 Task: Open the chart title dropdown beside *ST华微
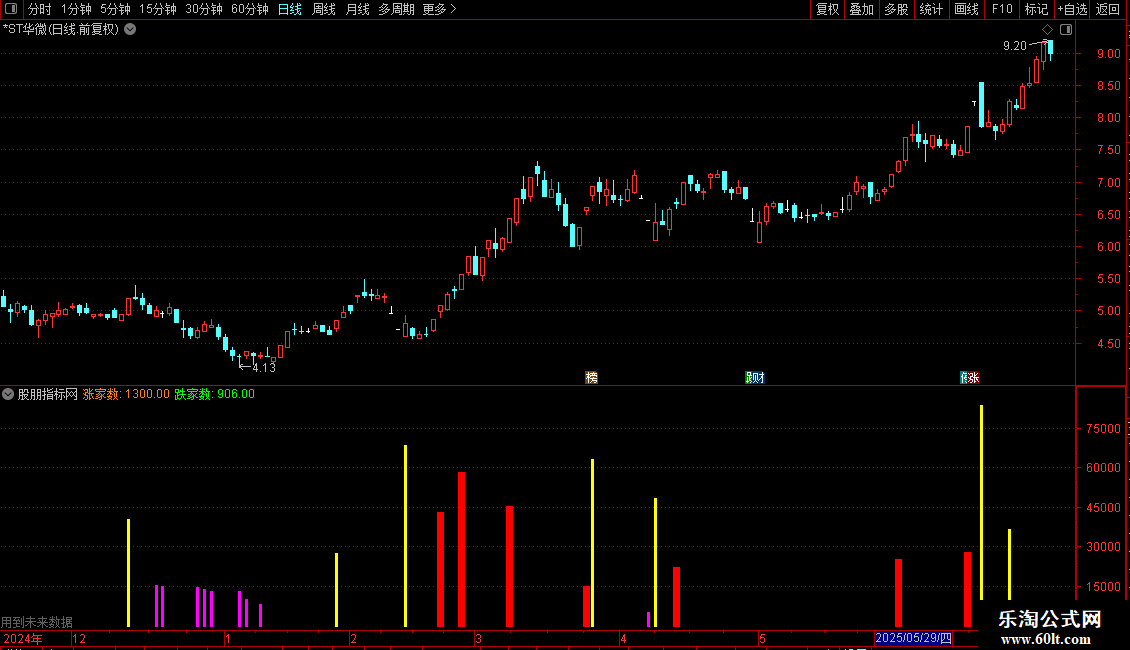tap(130, 30)
